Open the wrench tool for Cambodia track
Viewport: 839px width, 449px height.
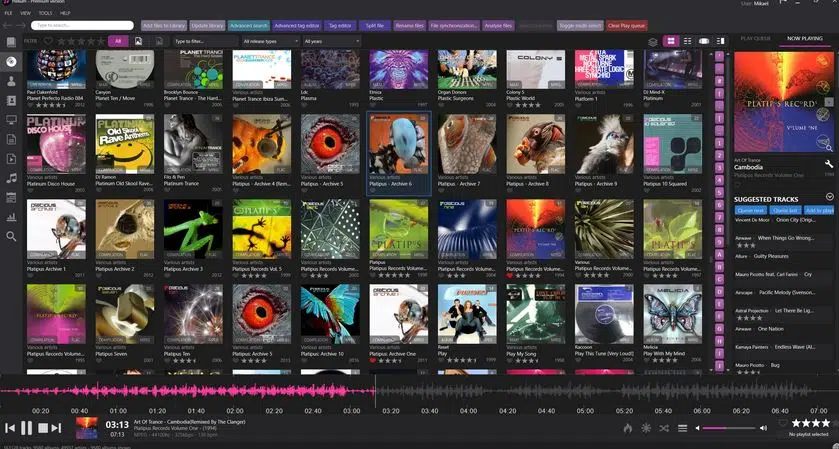(829, 165)
